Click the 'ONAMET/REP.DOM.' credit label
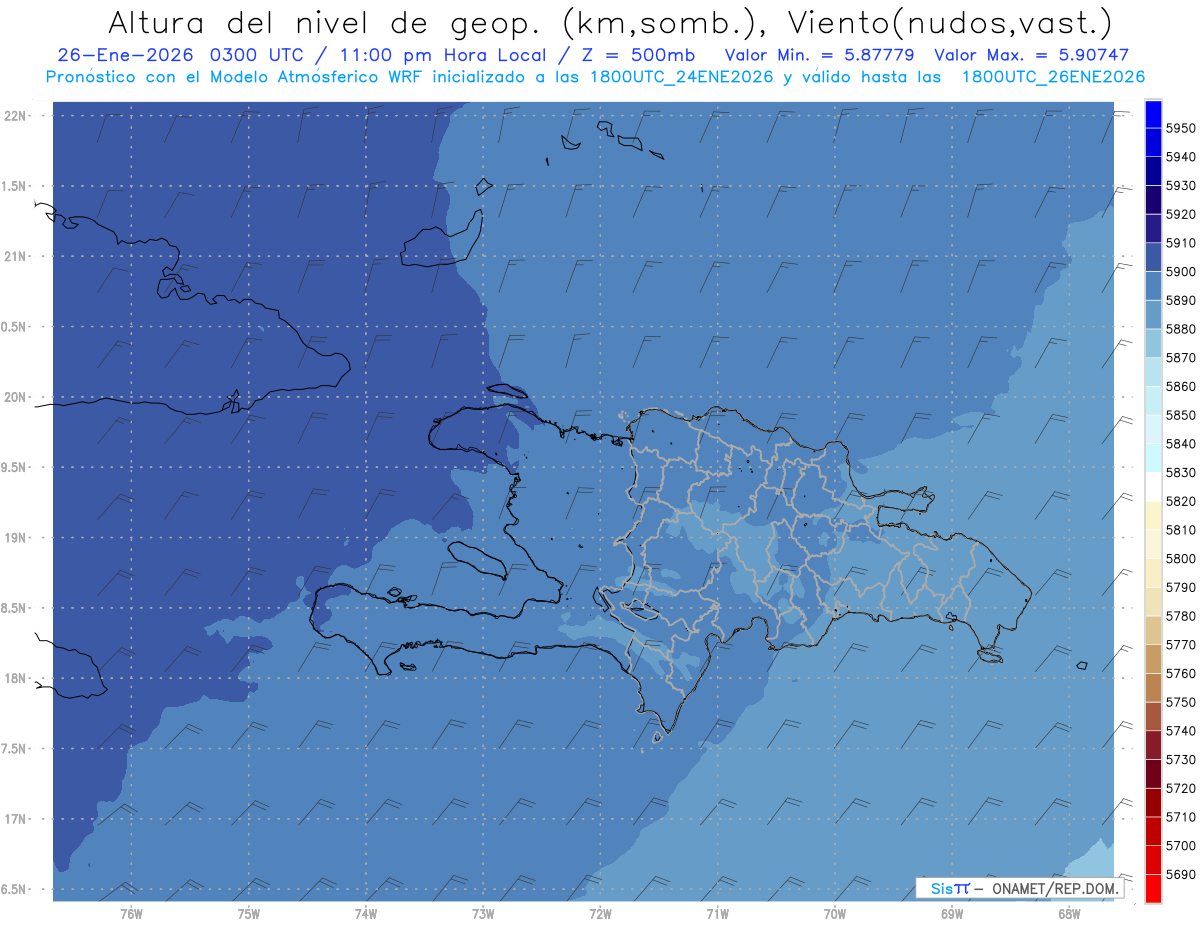The image size is (1200, 927). (x=1054, y=888)
